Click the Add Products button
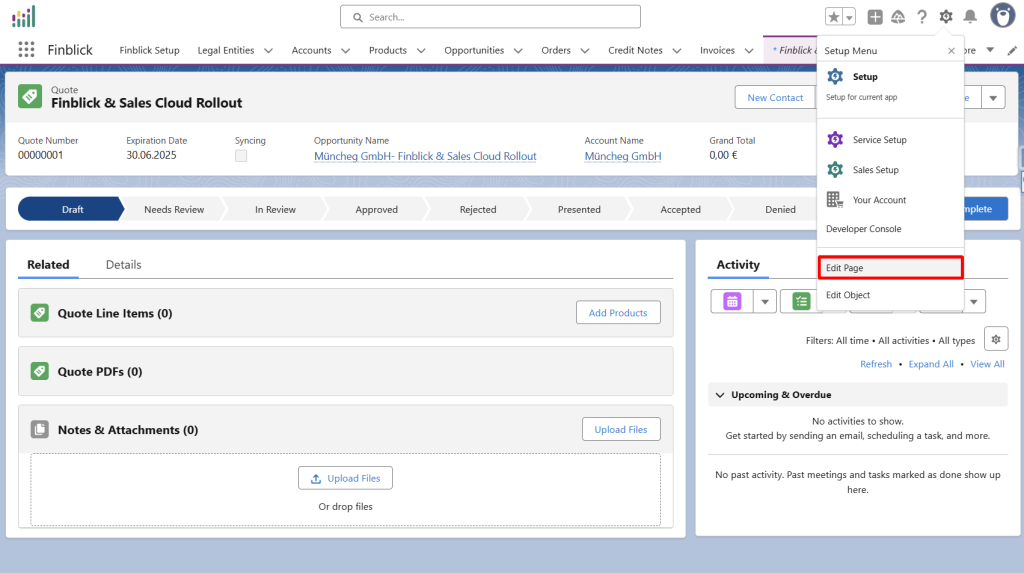Image resolution: width=1024 pixels, height=573 pixels. [x=618, y=313]
